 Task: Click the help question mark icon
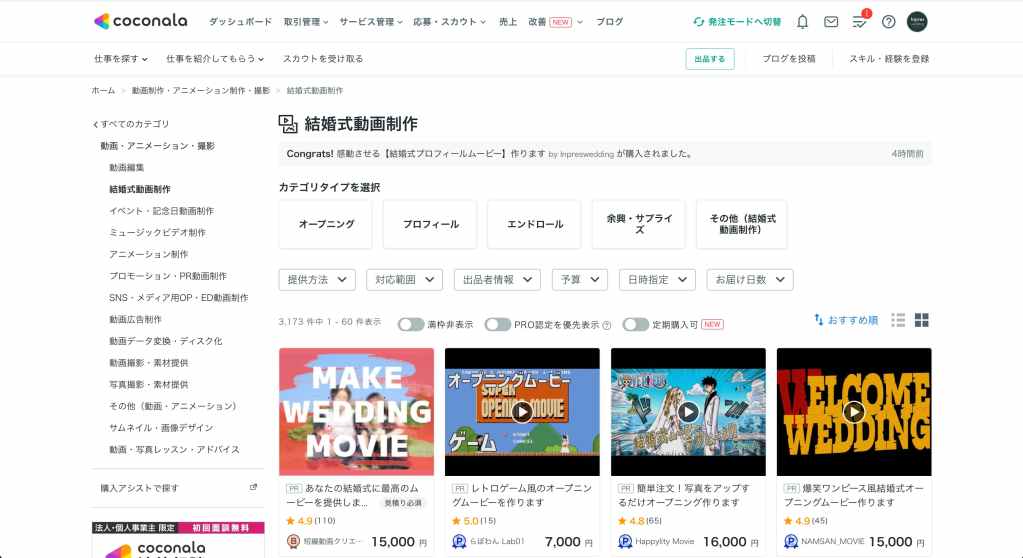tap(888, 21)
